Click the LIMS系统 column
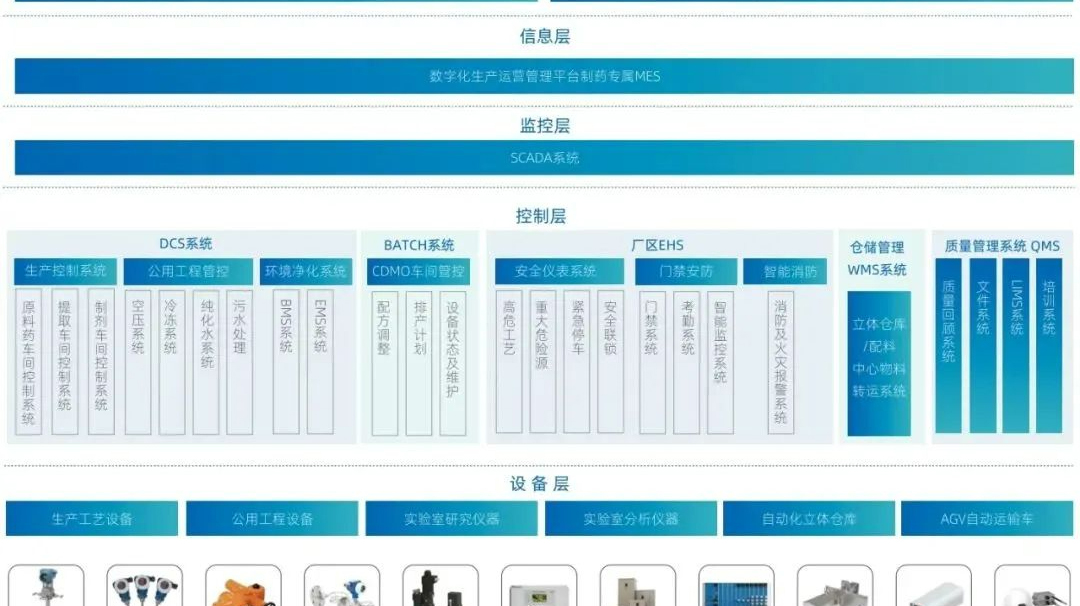 pyautogui.click(x=1015, y=345)
